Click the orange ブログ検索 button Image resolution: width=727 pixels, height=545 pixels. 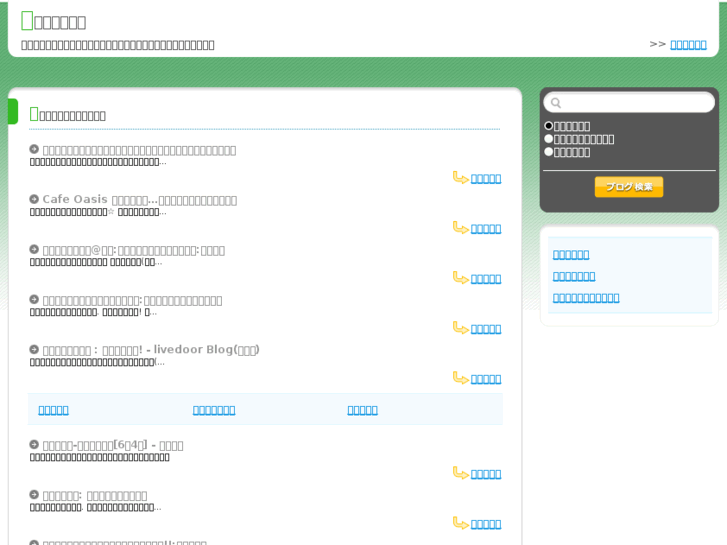(629, 187)
